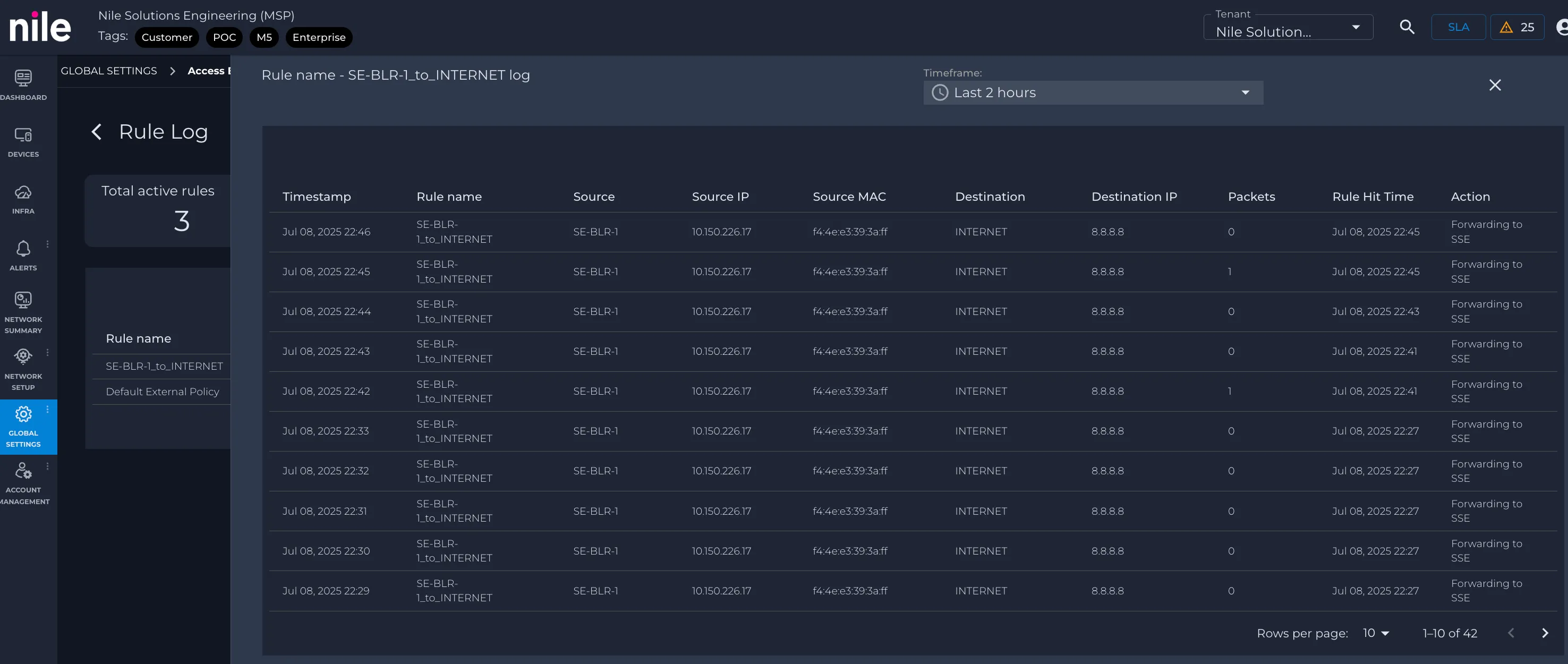Image resolution: width=1568 pixels, height=664 pixels.
Task: Click the Source column header
Action: click(x=593, y=197)
